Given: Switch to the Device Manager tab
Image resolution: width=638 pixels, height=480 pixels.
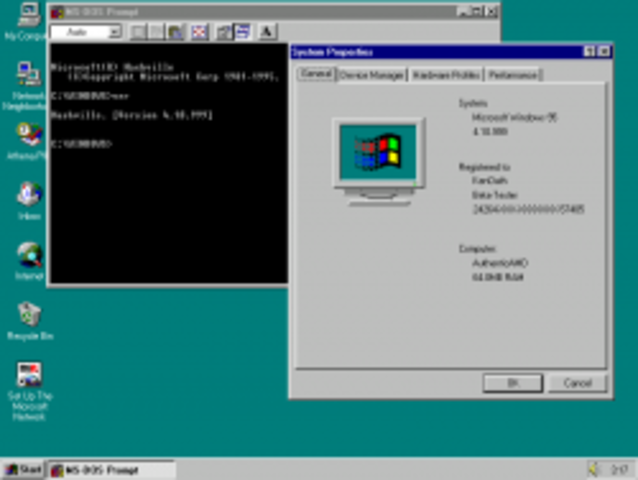Looking at the screenshot, I should [371, 75].
